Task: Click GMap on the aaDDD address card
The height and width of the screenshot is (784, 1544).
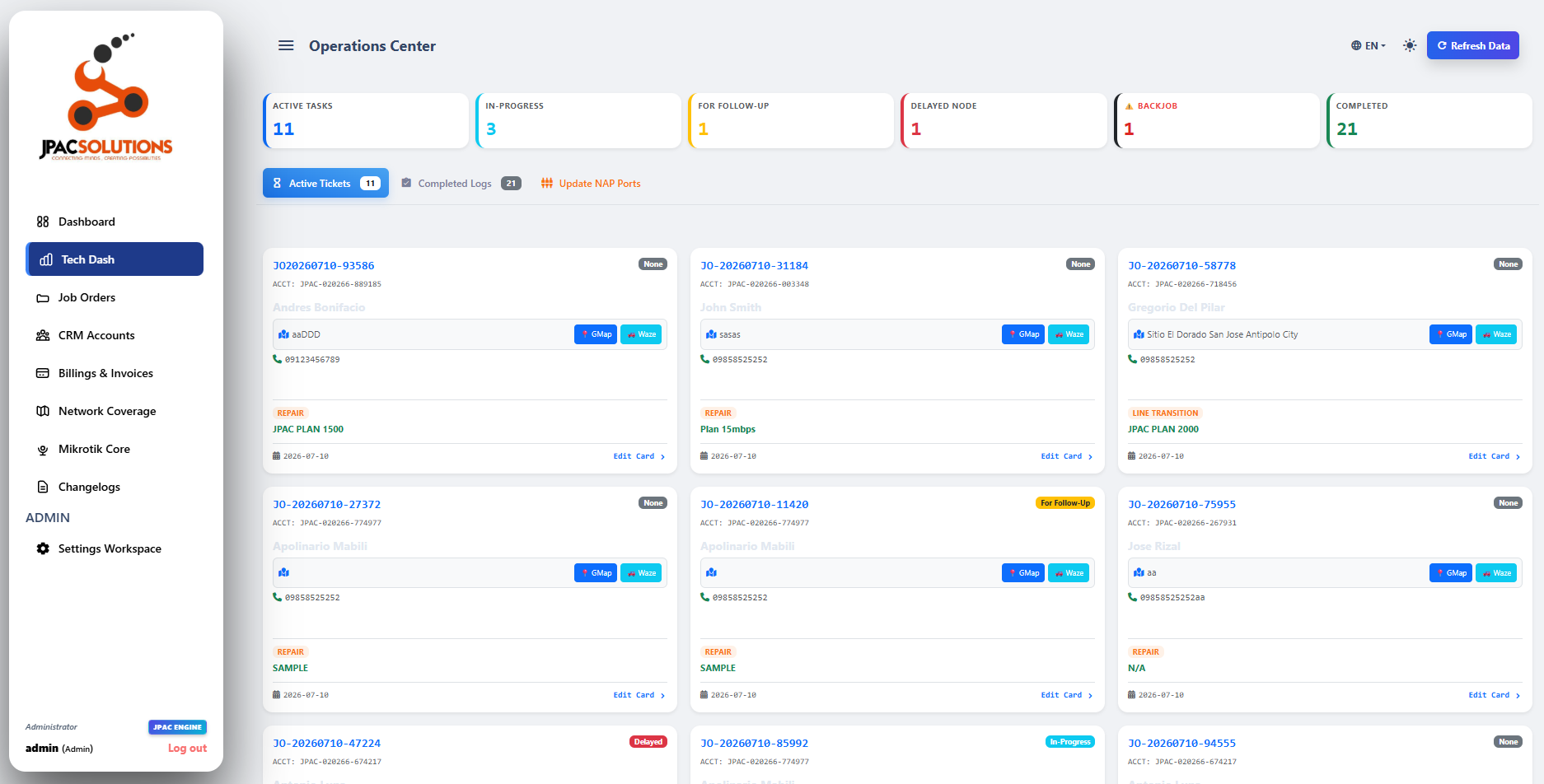Action: click(x=596, y=334)
